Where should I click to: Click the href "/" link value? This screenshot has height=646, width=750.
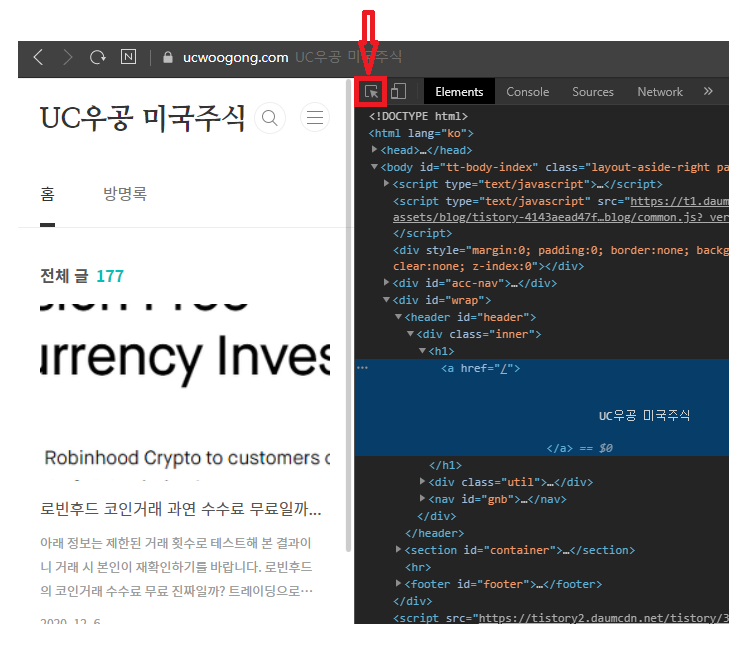coord(503,369)
